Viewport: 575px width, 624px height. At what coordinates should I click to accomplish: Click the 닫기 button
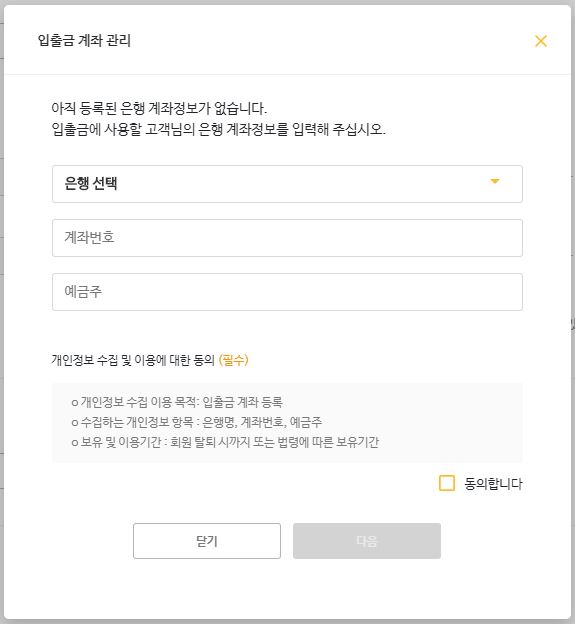207,541
